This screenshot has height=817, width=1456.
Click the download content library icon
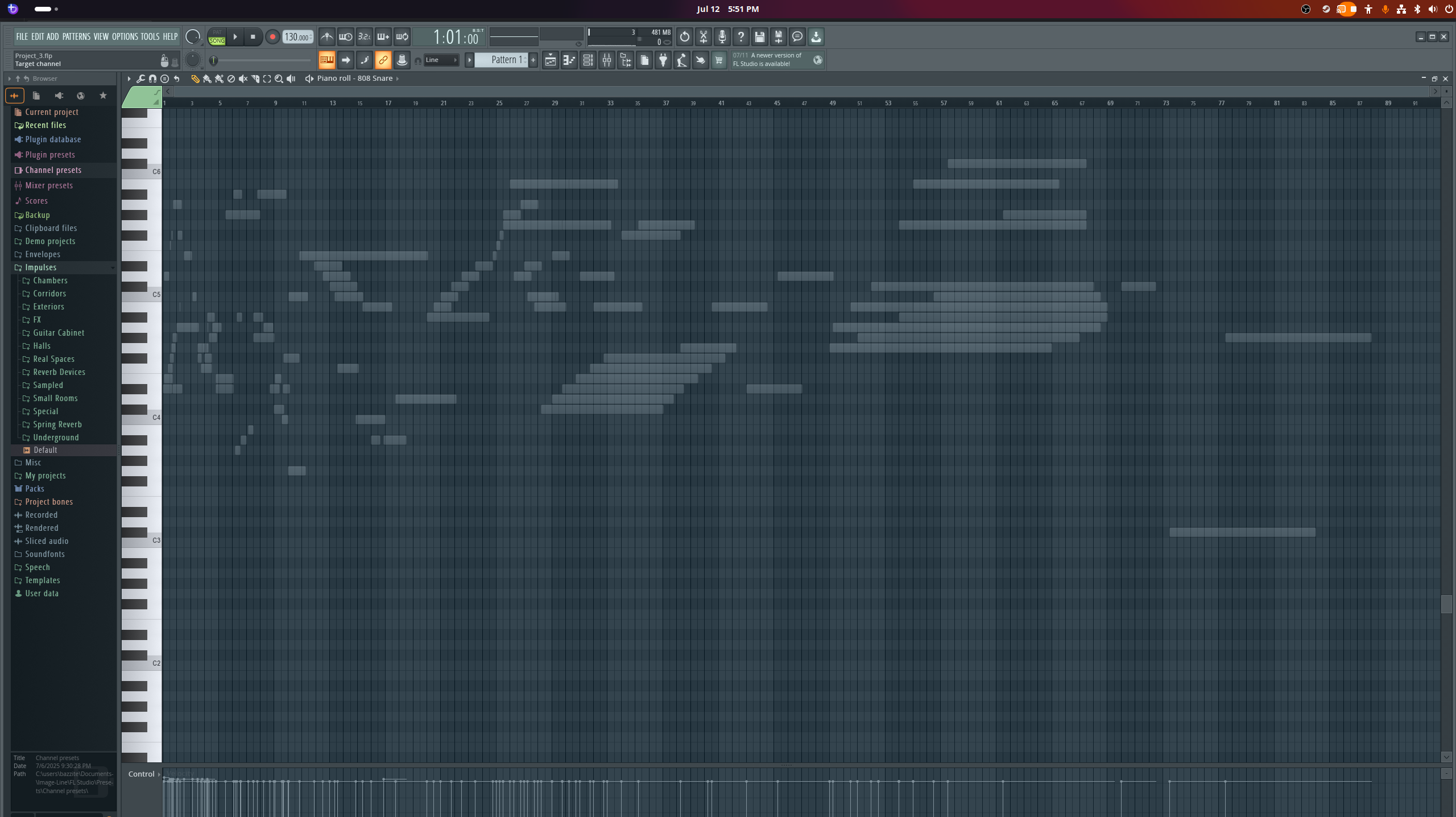816,37
